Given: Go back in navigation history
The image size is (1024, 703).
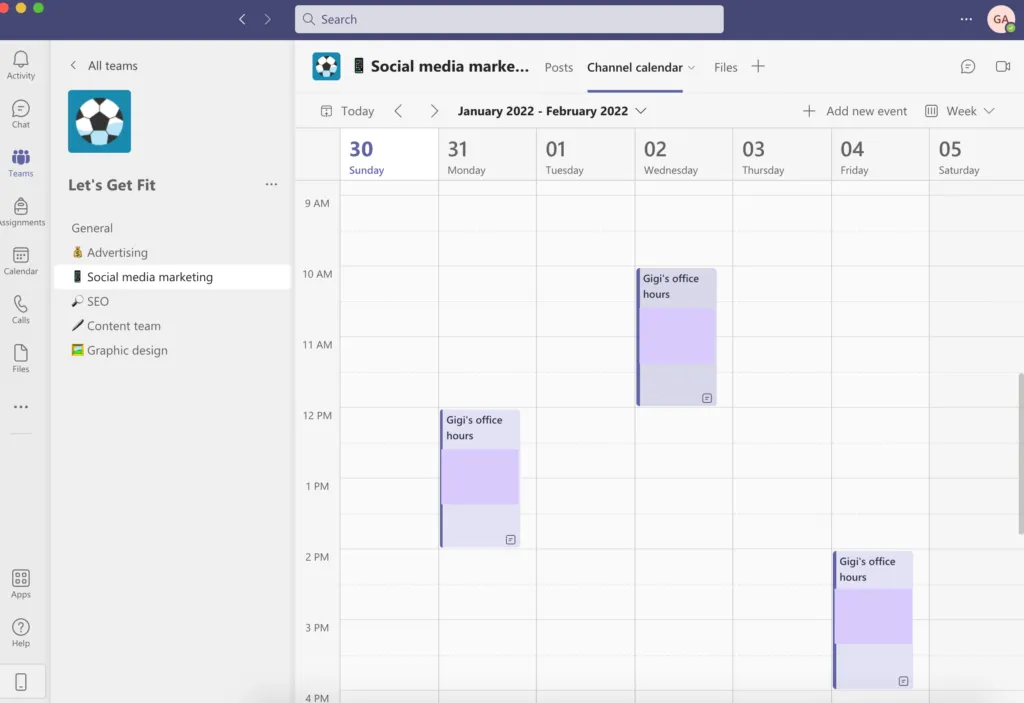Looking at the screenshot, I should click(x=242, y=20).
